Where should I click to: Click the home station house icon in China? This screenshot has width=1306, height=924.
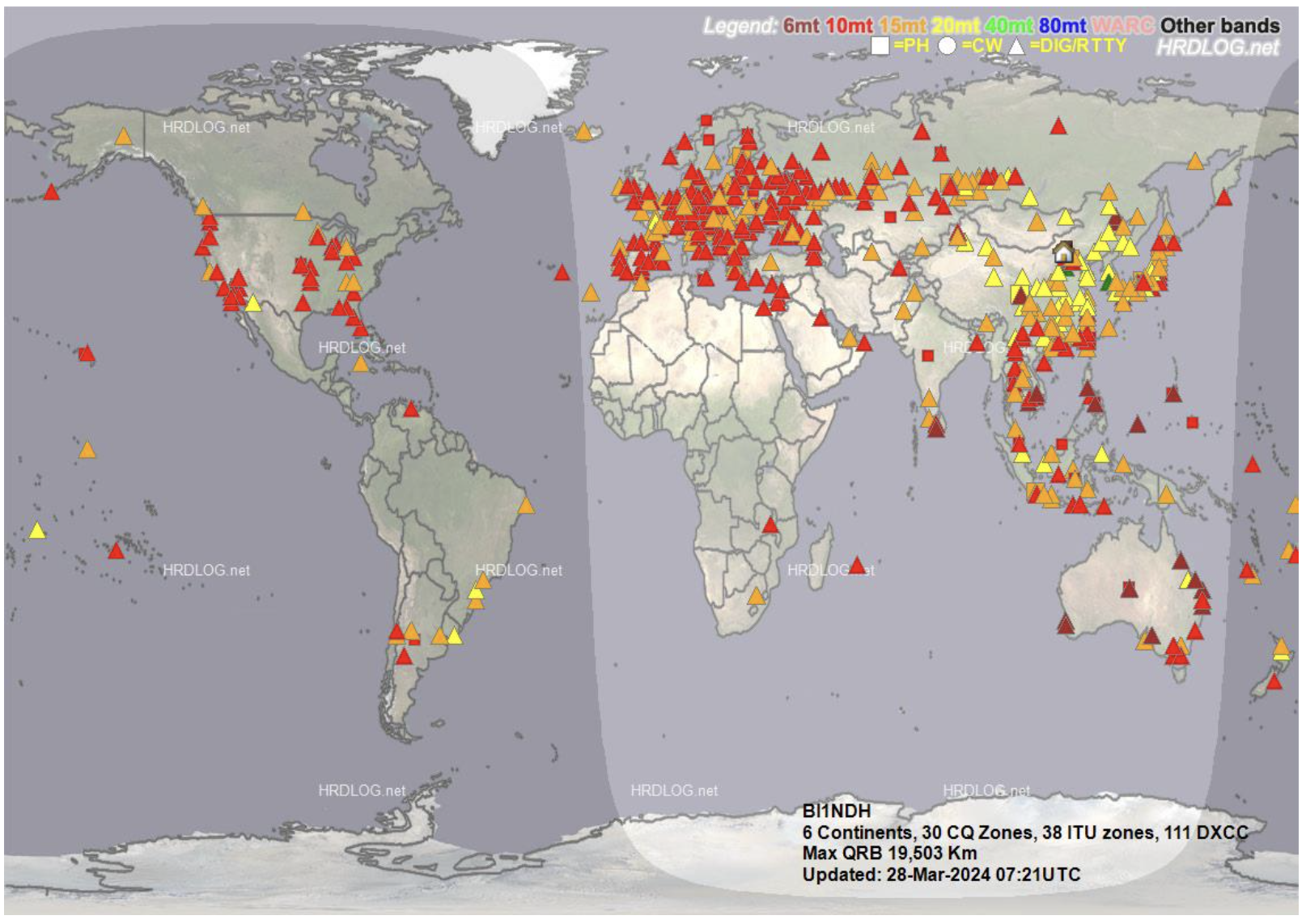1063,252
